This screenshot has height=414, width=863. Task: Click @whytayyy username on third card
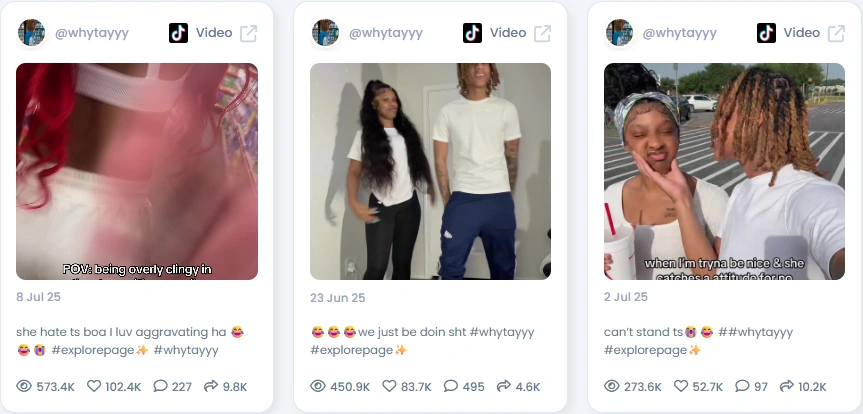pyautogui.click(x=680, y=33)
